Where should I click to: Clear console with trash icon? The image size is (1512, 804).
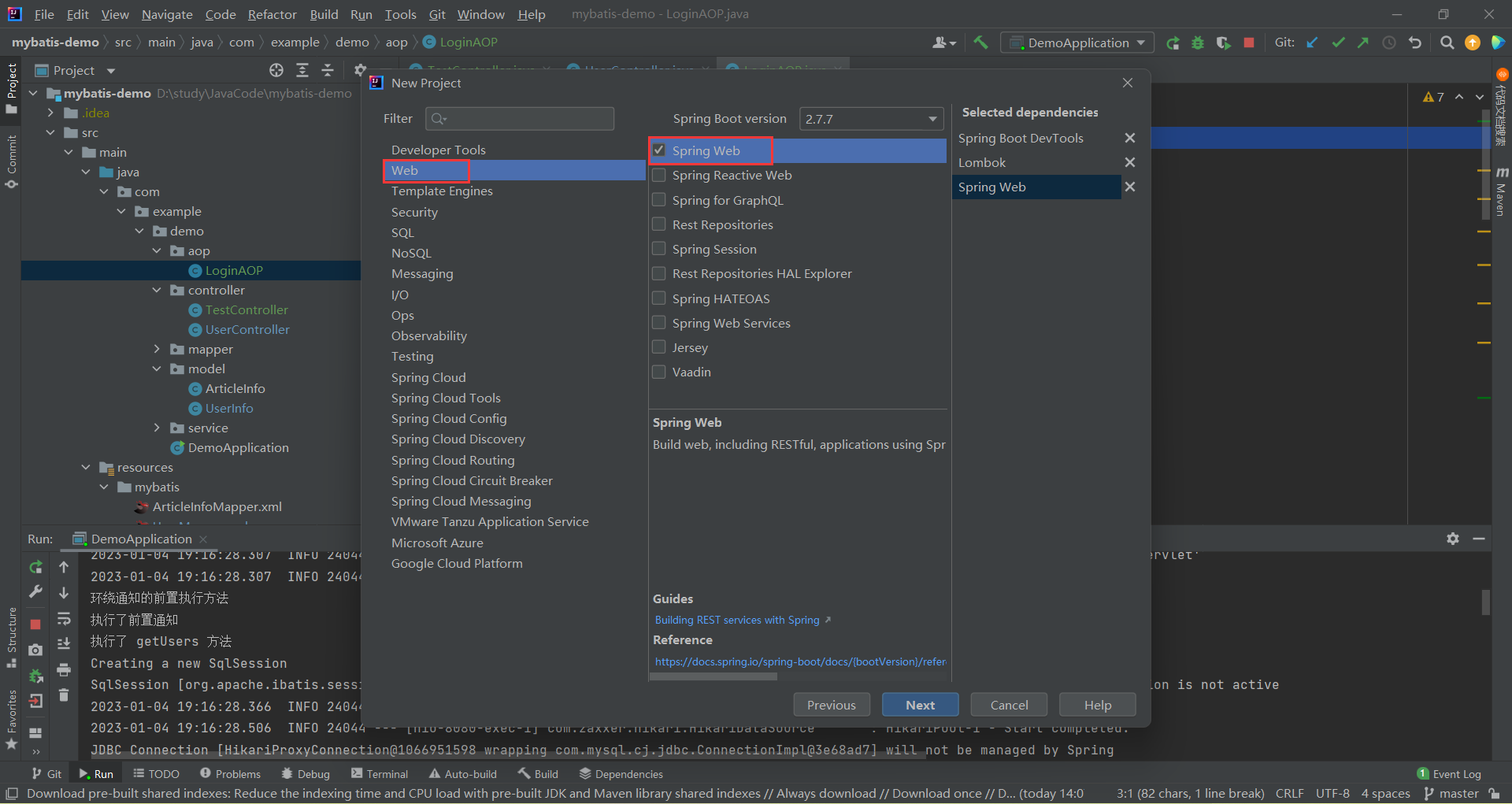point(64,695)
